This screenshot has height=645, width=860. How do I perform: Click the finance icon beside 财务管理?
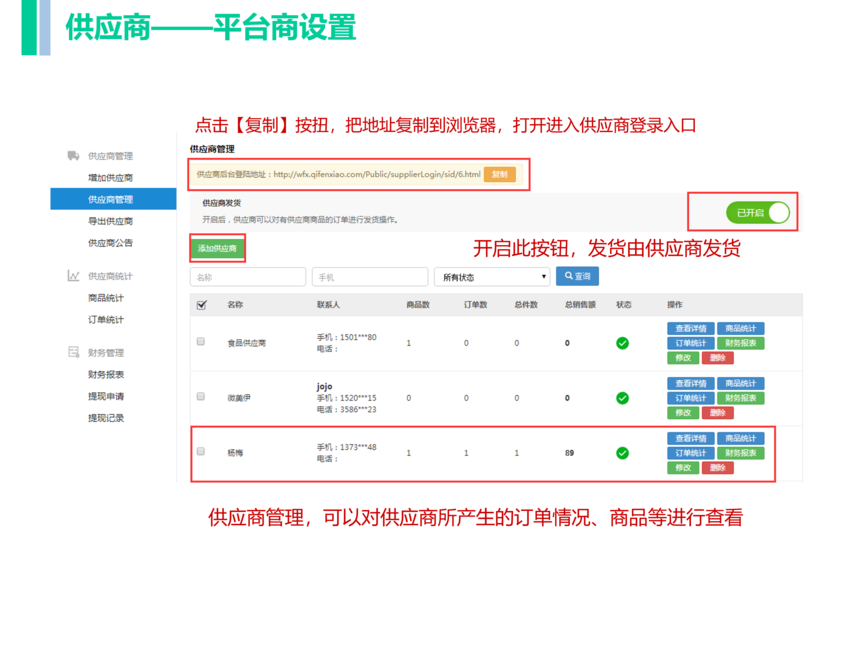(73, 353)
